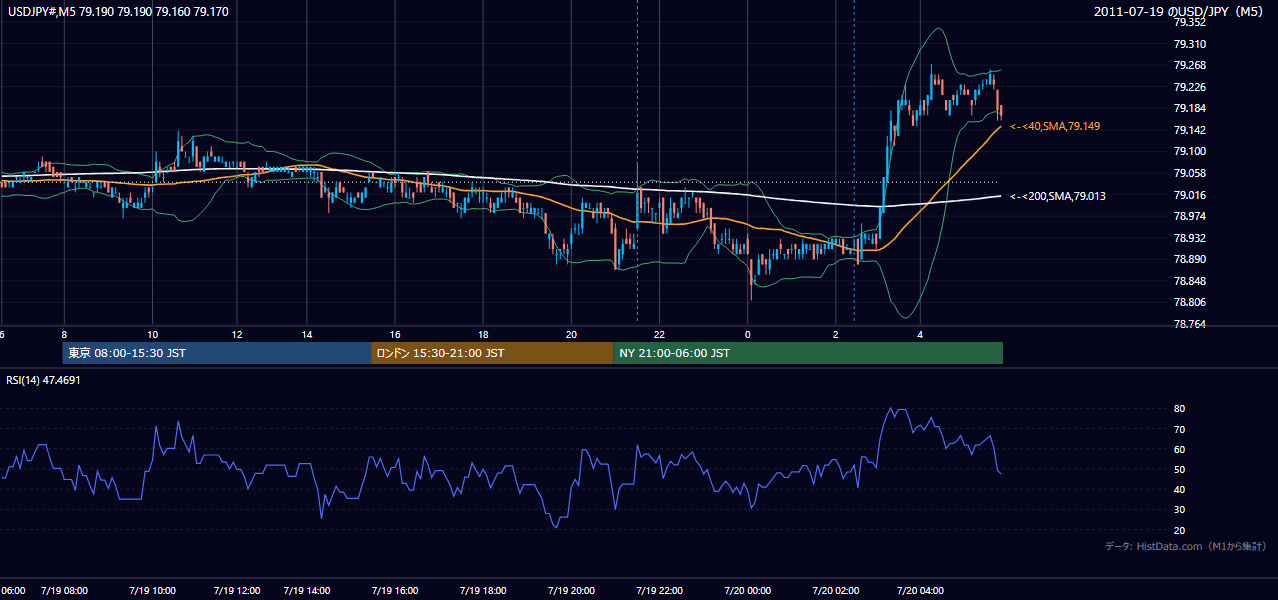Screen dimensions: 1278x600
Task: Click the RSI(14) 47.4691 indicator label
Action: [x=43, y=380]
